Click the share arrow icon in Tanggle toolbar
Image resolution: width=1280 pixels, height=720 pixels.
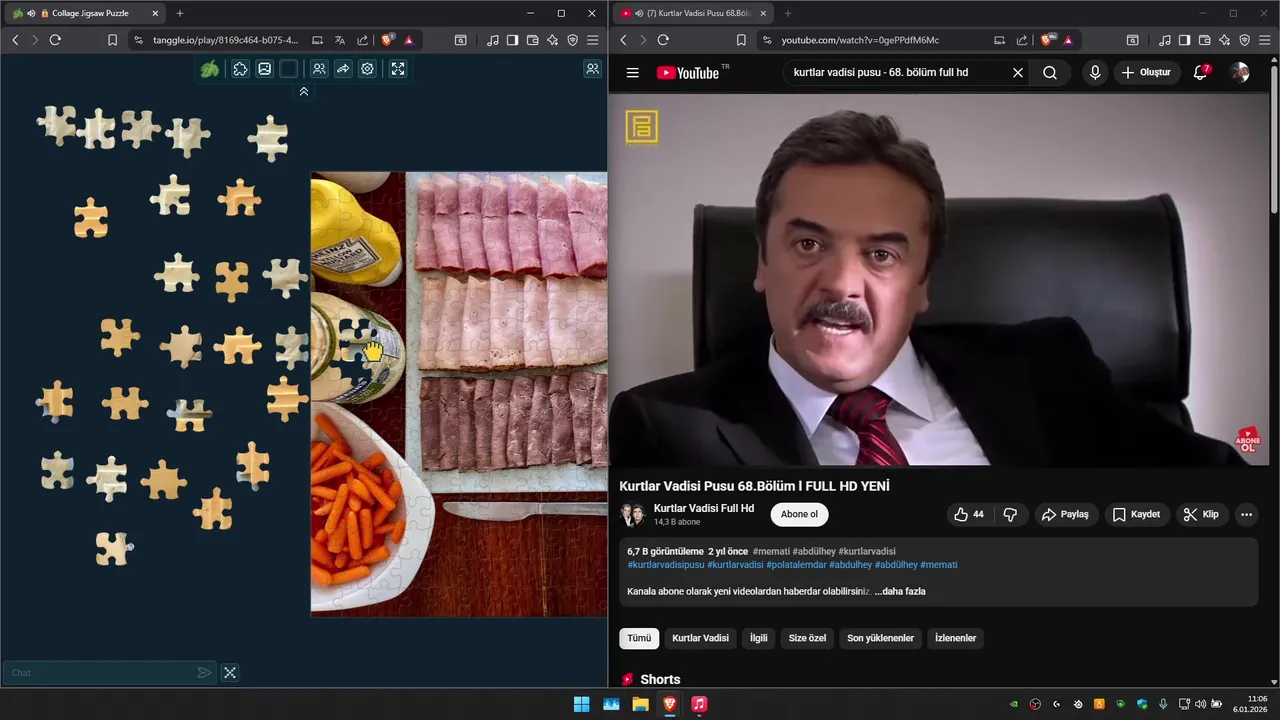pos(343,69)
